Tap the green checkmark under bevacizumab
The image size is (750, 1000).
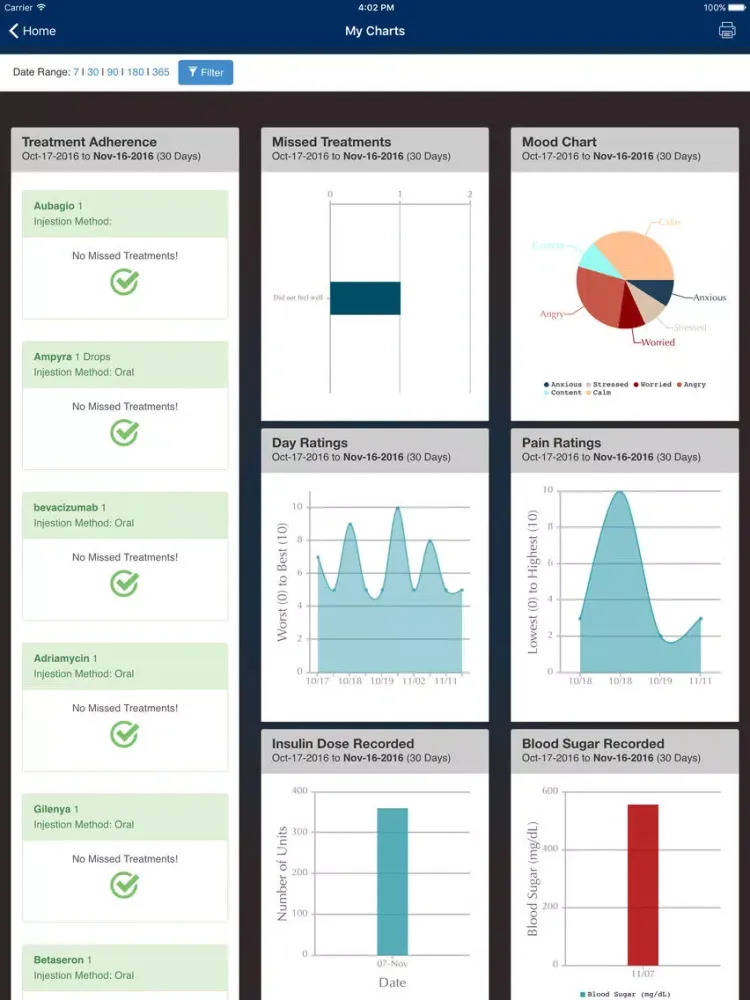(x=124, y=584)
